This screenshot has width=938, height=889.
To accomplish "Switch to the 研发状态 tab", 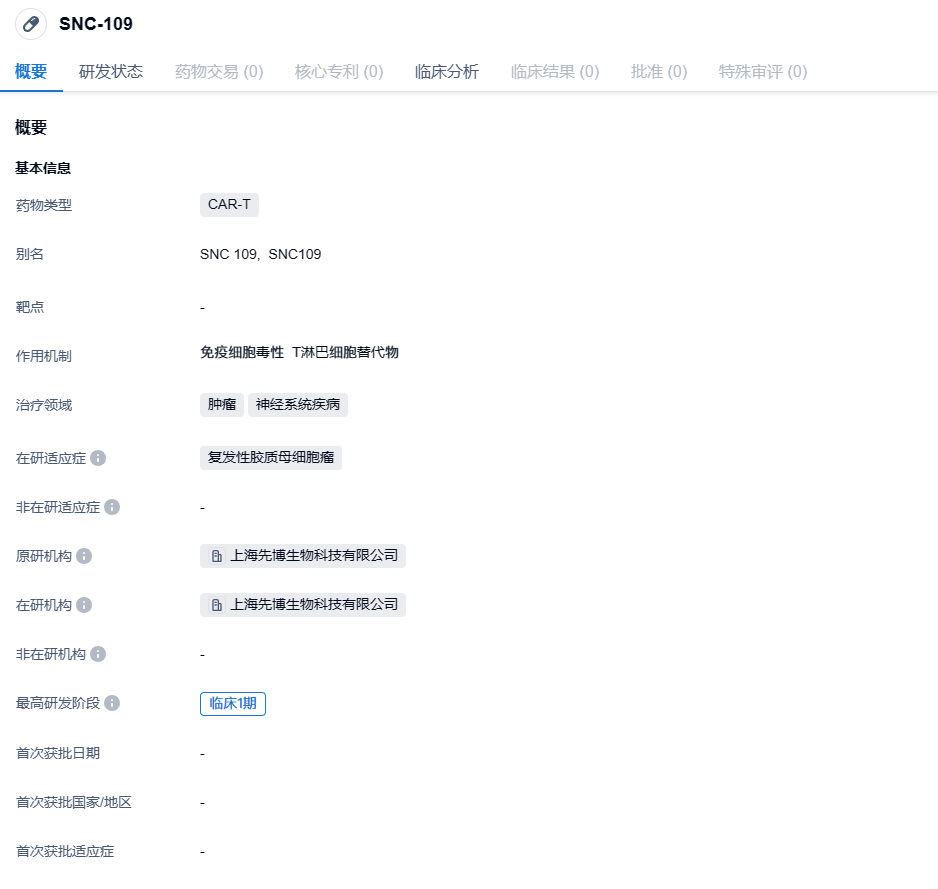I will pyautogui.click(x=111, y=71).
